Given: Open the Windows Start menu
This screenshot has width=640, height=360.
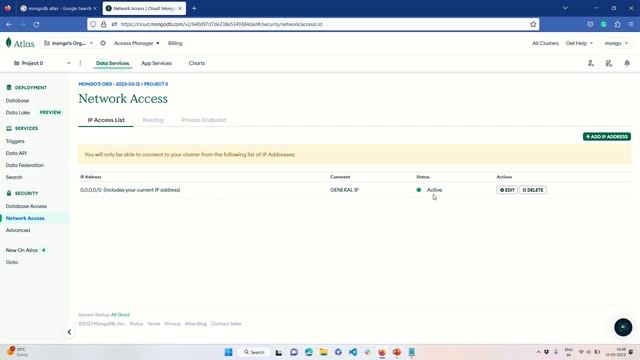Looking at the screenshot, I should [x=229, y=352].
